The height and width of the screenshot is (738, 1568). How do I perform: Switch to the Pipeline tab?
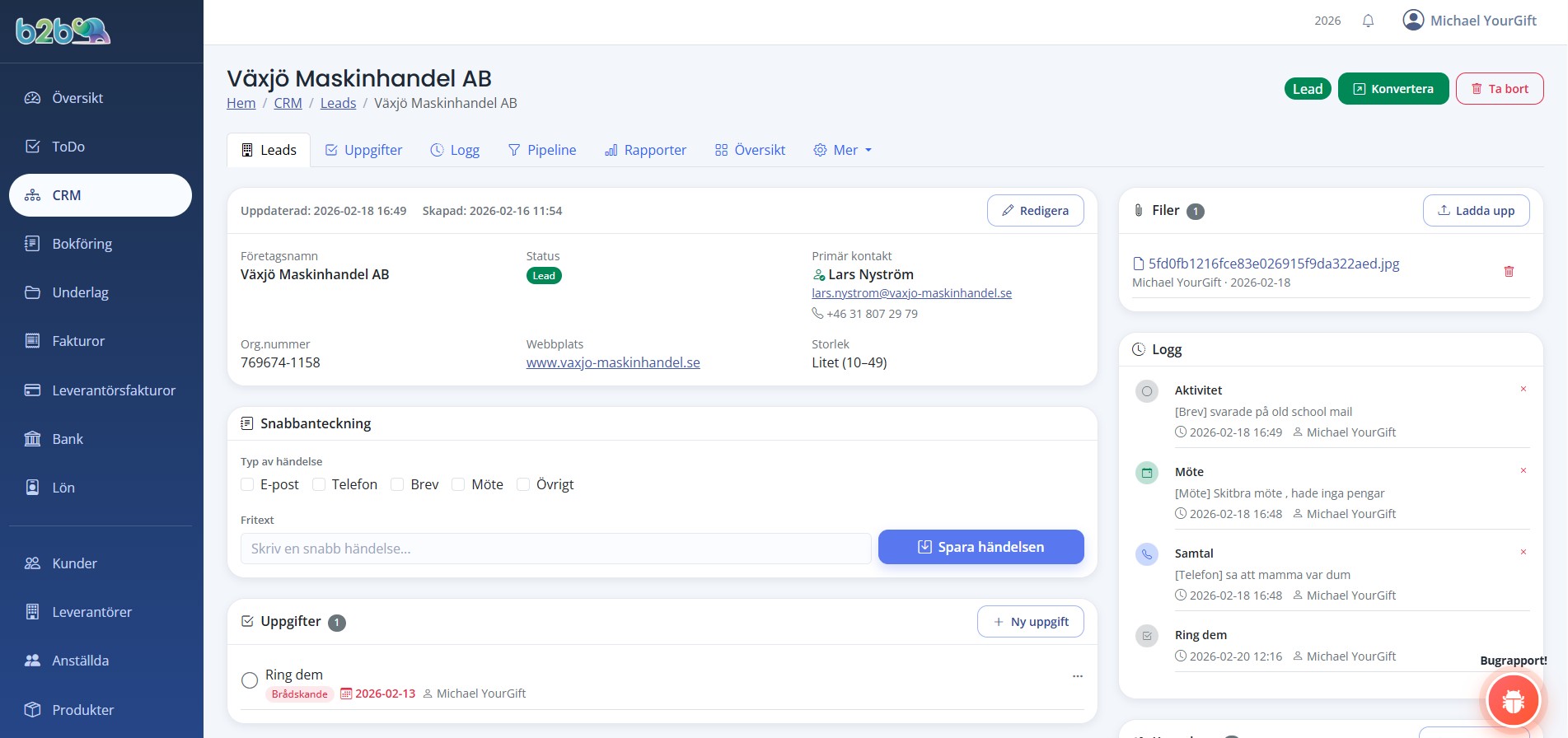click(x=542, y=150)
